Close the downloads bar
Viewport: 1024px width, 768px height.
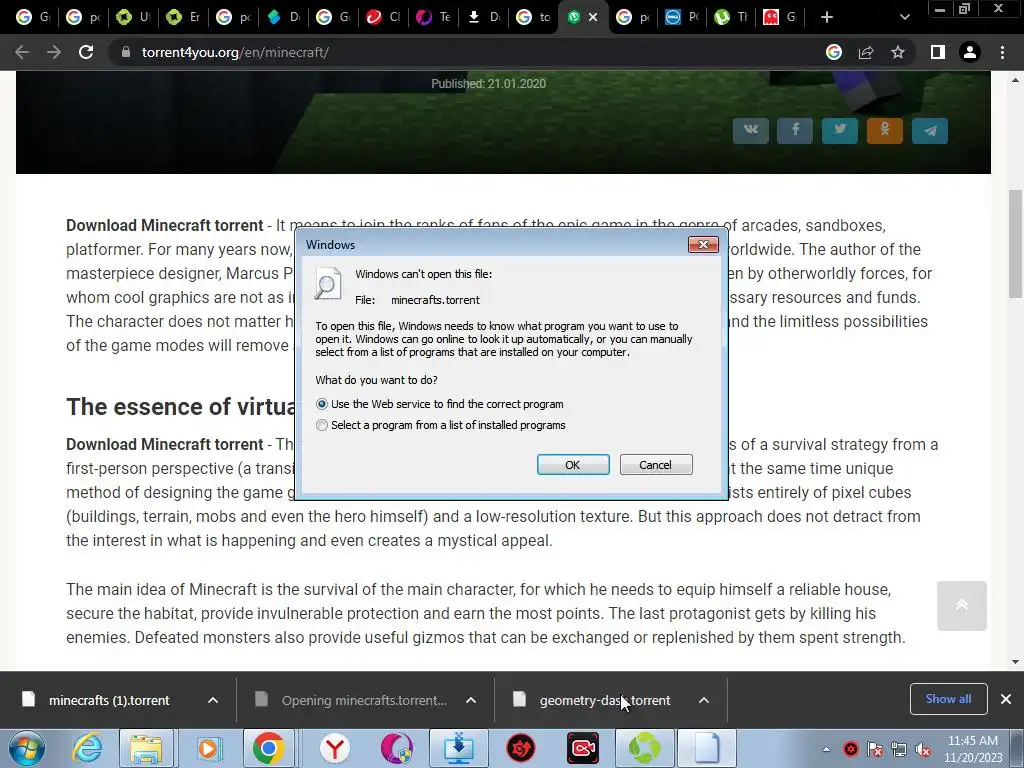1006,699
